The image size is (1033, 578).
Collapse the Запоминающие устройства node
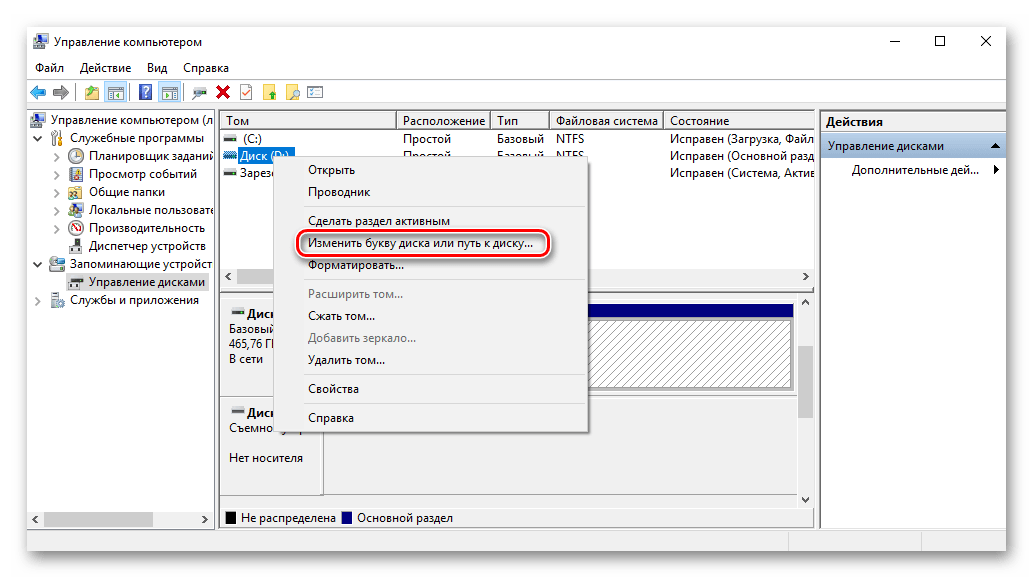[x=38, y=264]
